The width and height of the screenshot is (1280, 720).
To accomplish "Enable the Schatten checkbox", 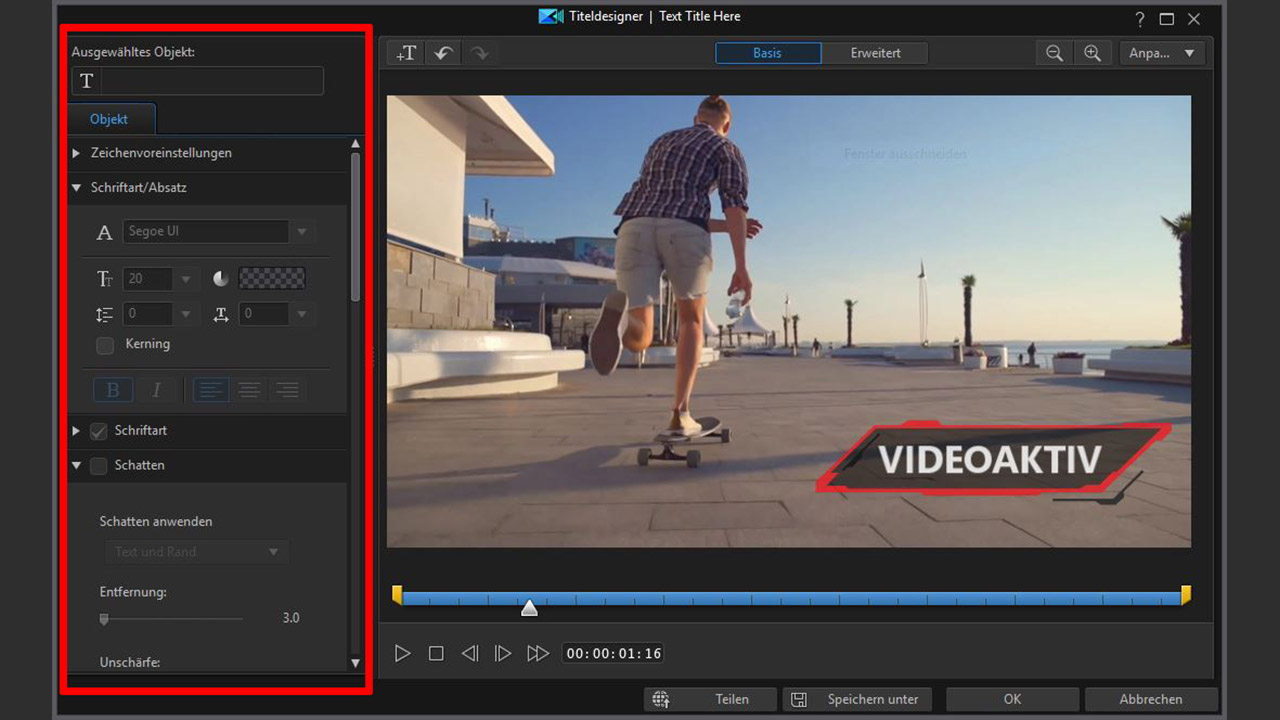I will point(99,466).
